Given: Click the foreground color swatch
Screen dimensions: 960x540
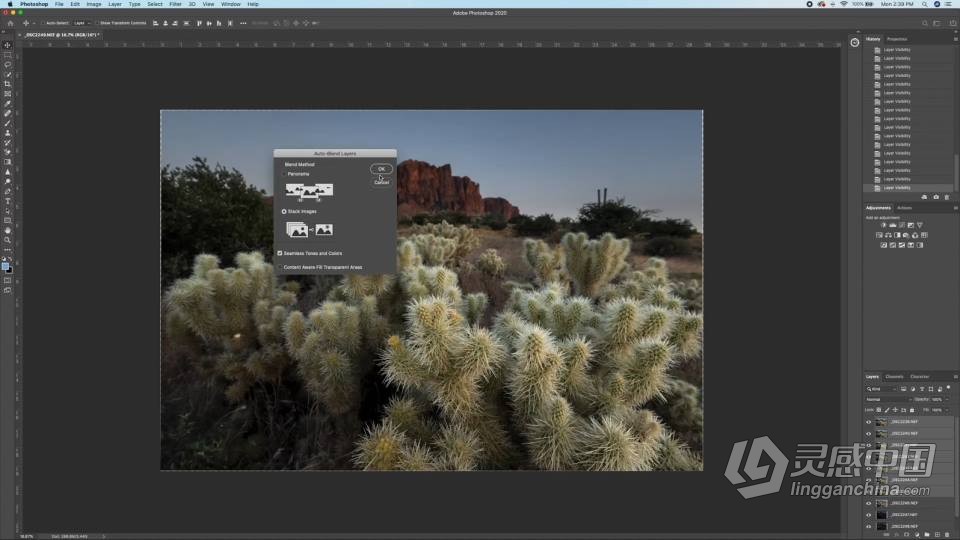Looking at the screenshot, I should click(6, 266).
